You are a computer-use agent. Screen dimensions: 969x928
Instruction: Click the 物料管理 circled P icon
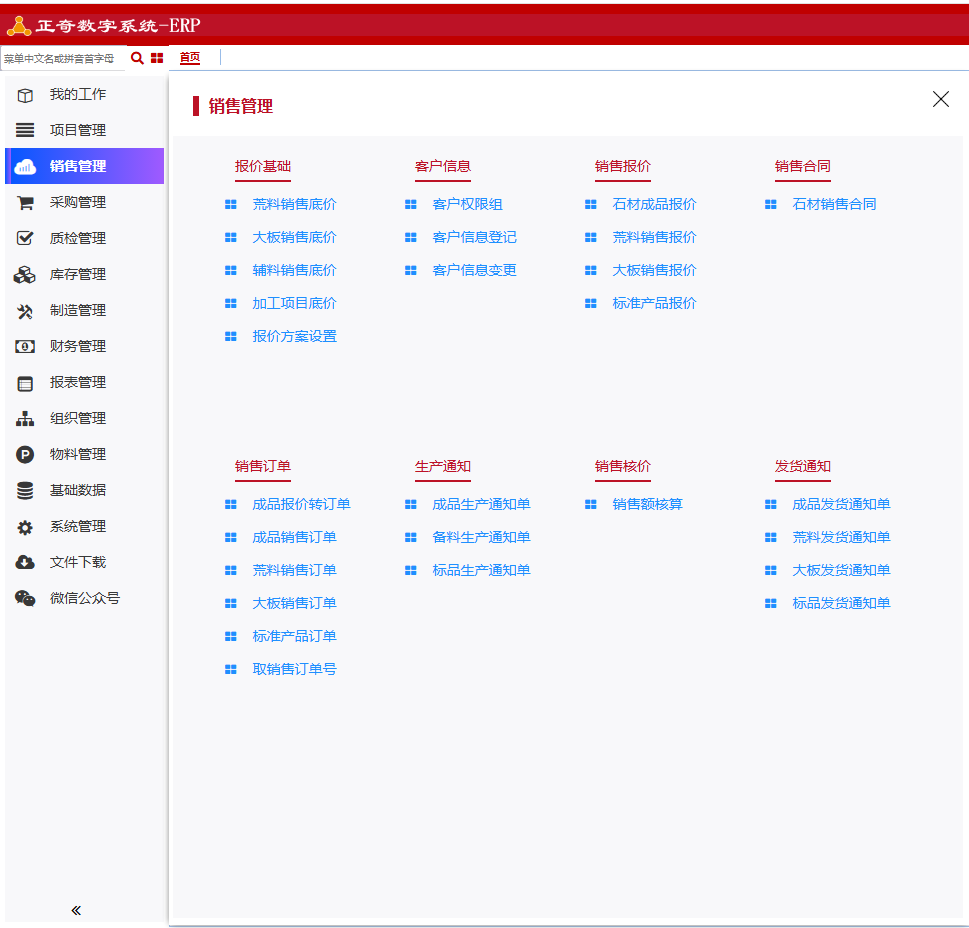25,455
